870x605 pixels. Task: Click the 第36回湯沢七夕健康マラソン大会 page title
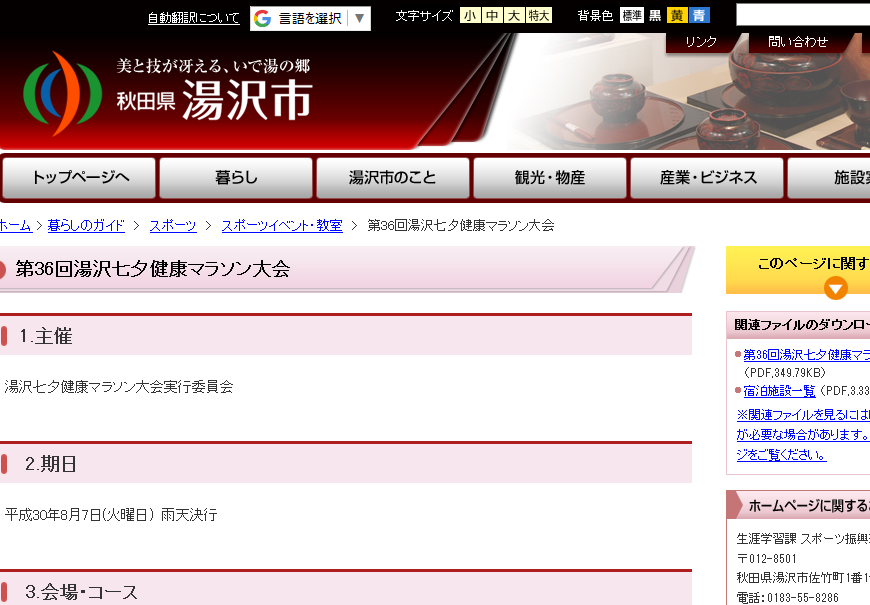coord(153,269)
